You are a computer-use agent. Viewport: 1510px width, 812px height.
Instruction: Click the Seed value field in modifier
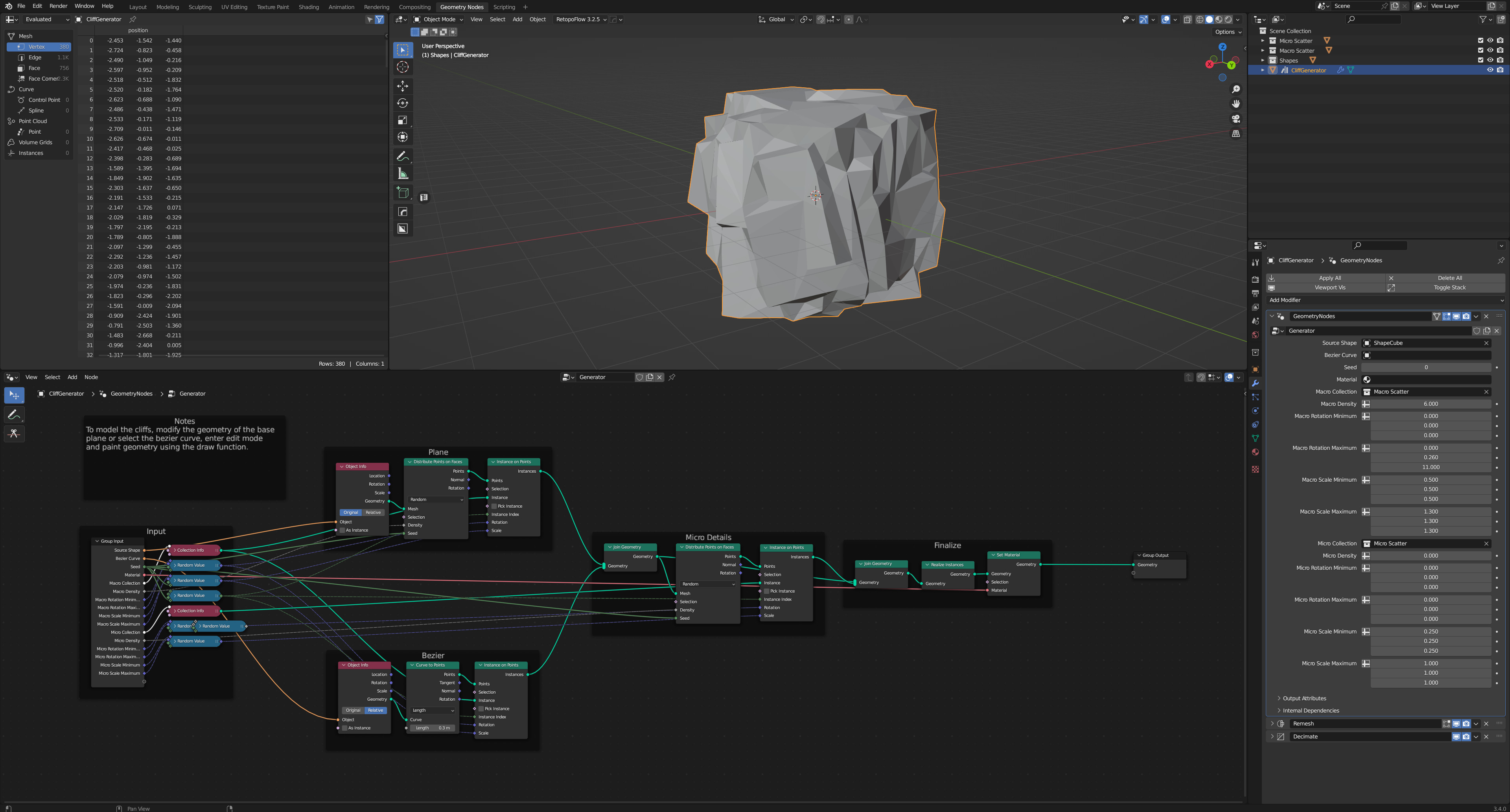click(x=1426, y=367)
